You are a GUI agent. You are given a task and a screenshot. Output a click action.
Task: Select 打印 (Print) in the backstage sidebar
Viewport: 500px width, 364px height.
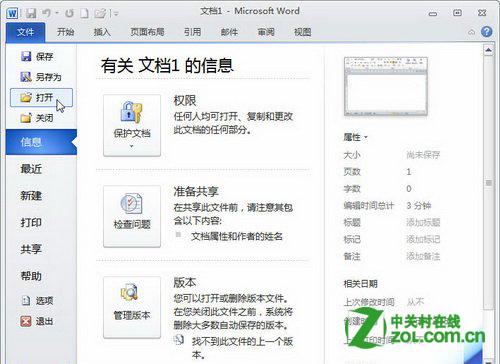point(31,222)
